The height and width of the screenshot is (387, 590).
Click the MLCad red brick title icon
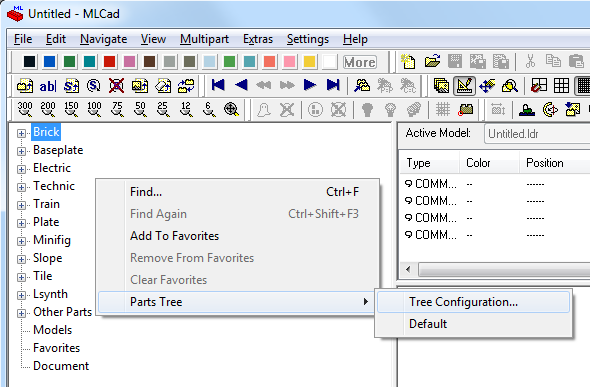click(15, 14)
